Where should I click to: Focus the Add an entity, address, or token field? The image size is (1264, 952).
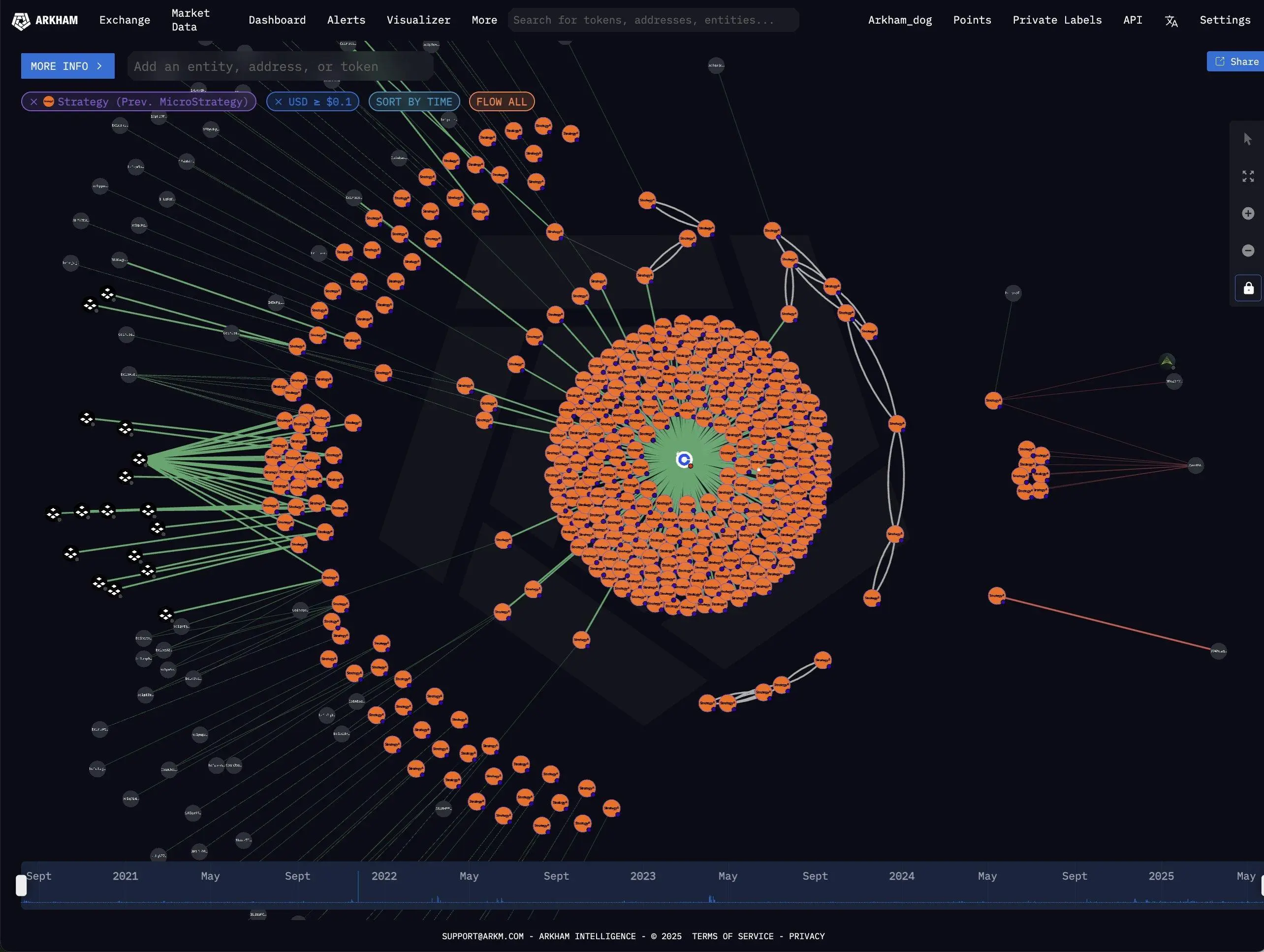[x=280, y=66]
